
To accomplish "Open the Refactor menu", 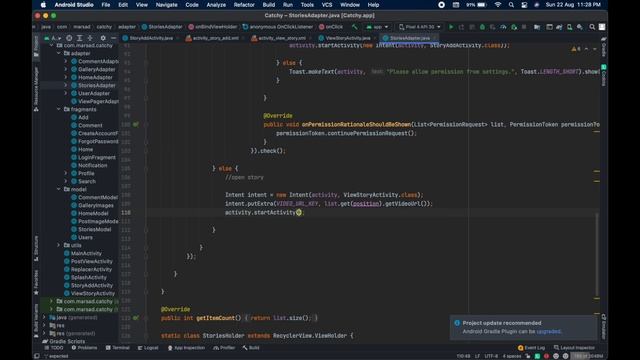I will point(244,5).
